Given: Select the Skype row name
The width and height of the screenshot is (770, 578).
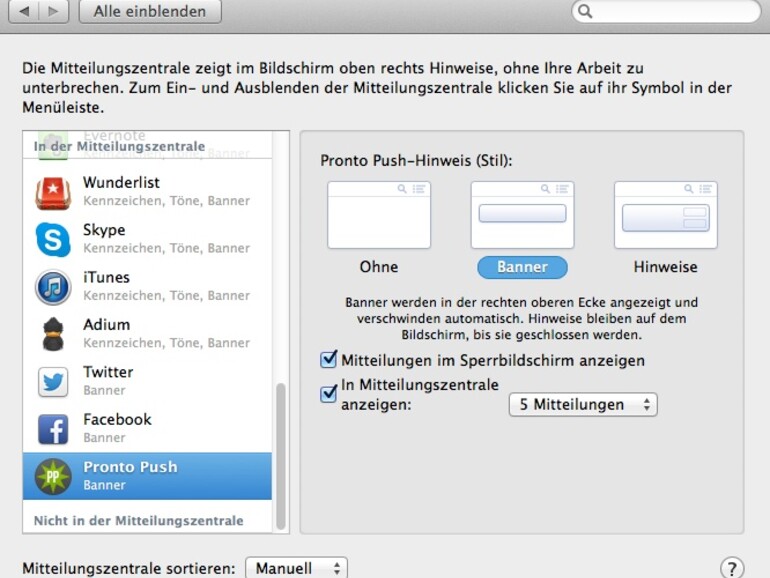Looking at the screenshot, I should 104,230.
